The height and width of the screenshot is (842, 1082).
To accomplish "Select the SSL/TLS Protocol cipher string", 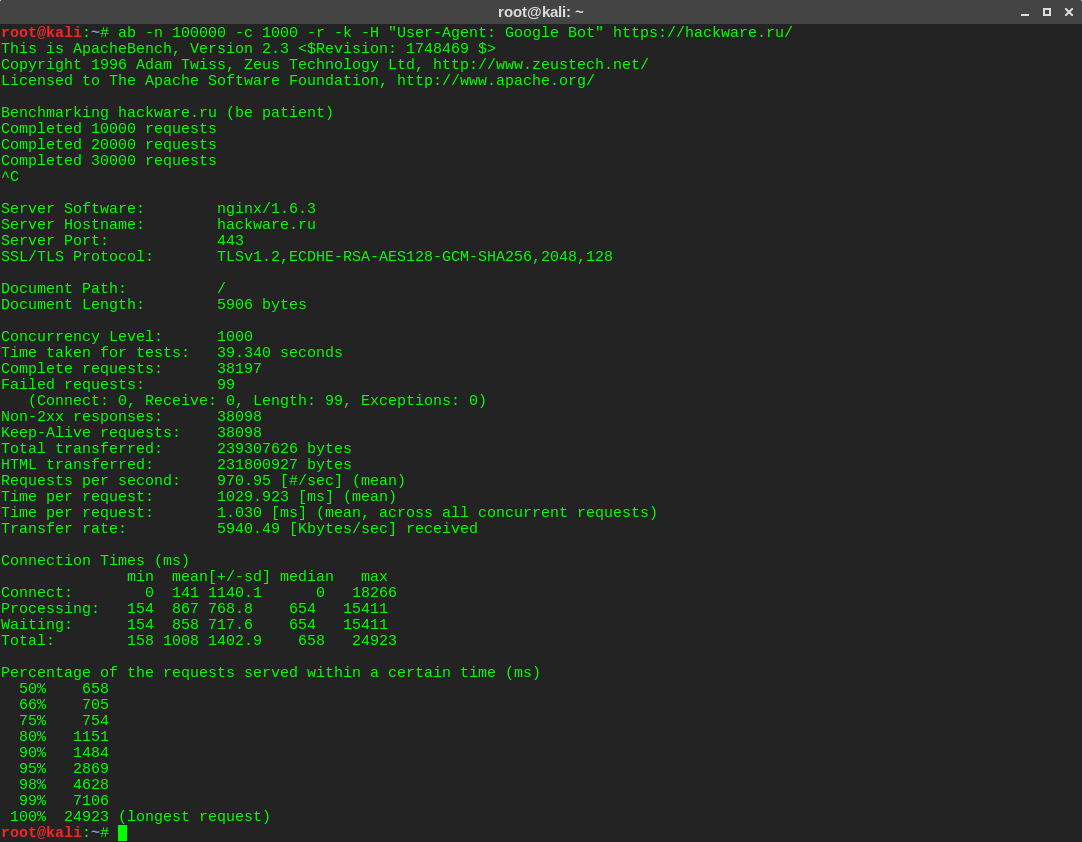I will pos(416,256).
